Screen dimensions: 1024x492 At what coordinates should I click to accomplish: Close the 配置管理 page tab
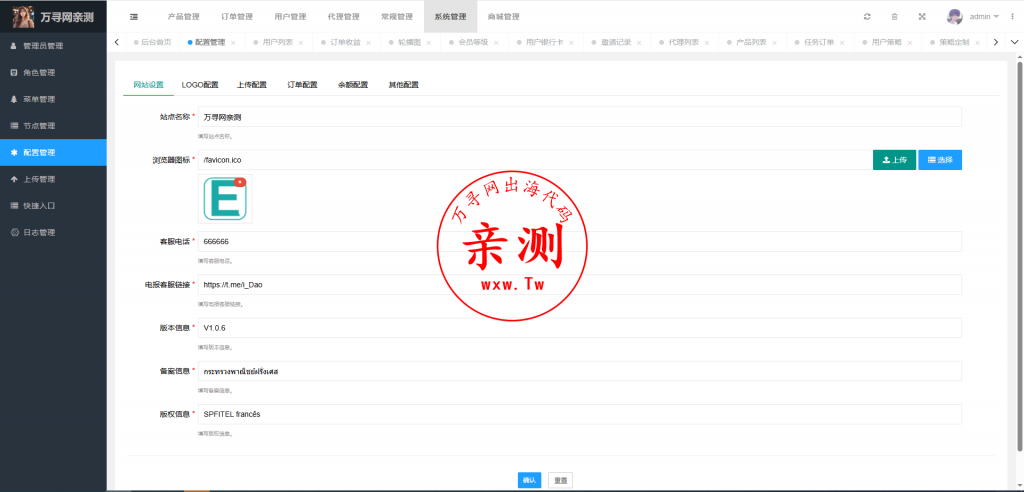[233, 42]
